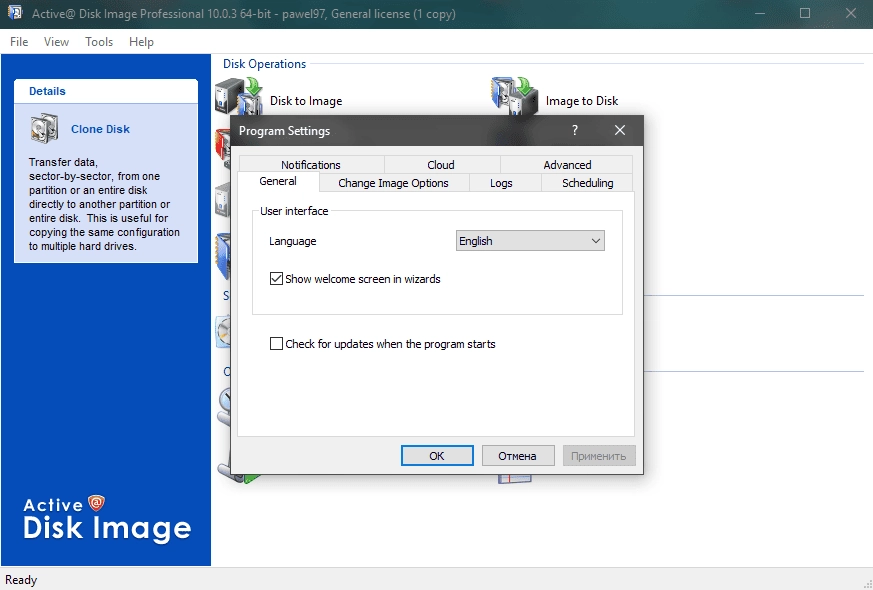Viewport: 873px width, 590px height.
Task: Click the Clone Disk link in Details
Action: tap(100, 129)
